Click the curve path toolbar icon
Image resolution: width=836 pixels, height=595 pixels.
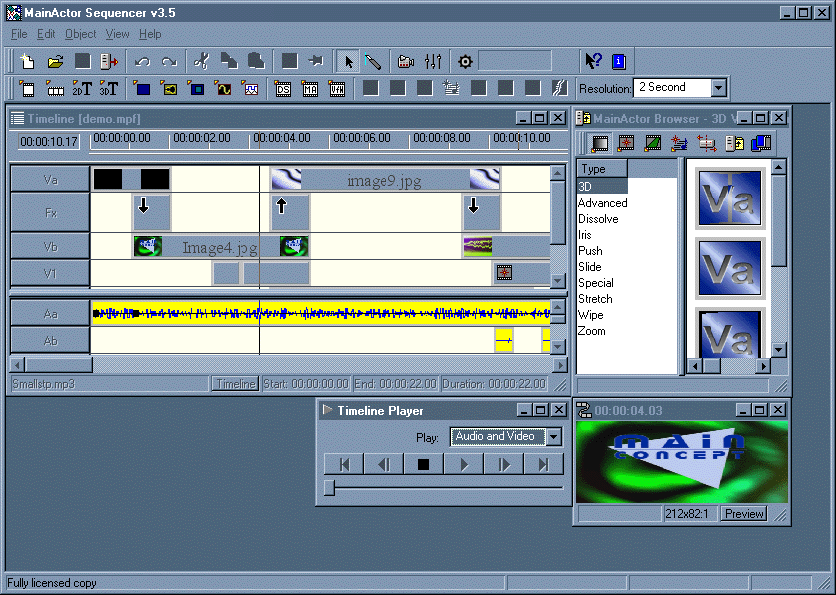559,88
